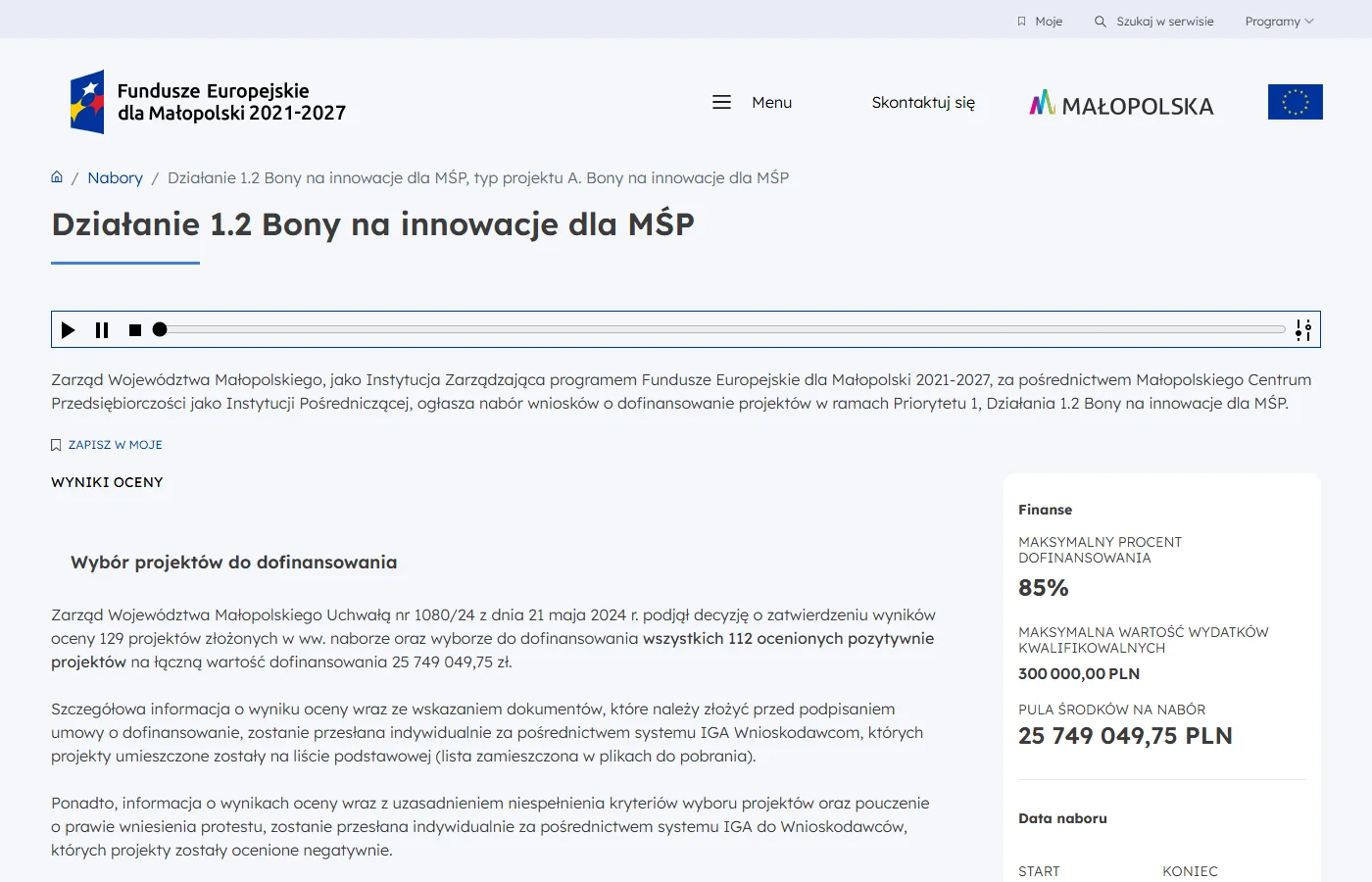The image size is (1372, 882).
Task: Play the audio reader
Action: [x=69, y=330]
